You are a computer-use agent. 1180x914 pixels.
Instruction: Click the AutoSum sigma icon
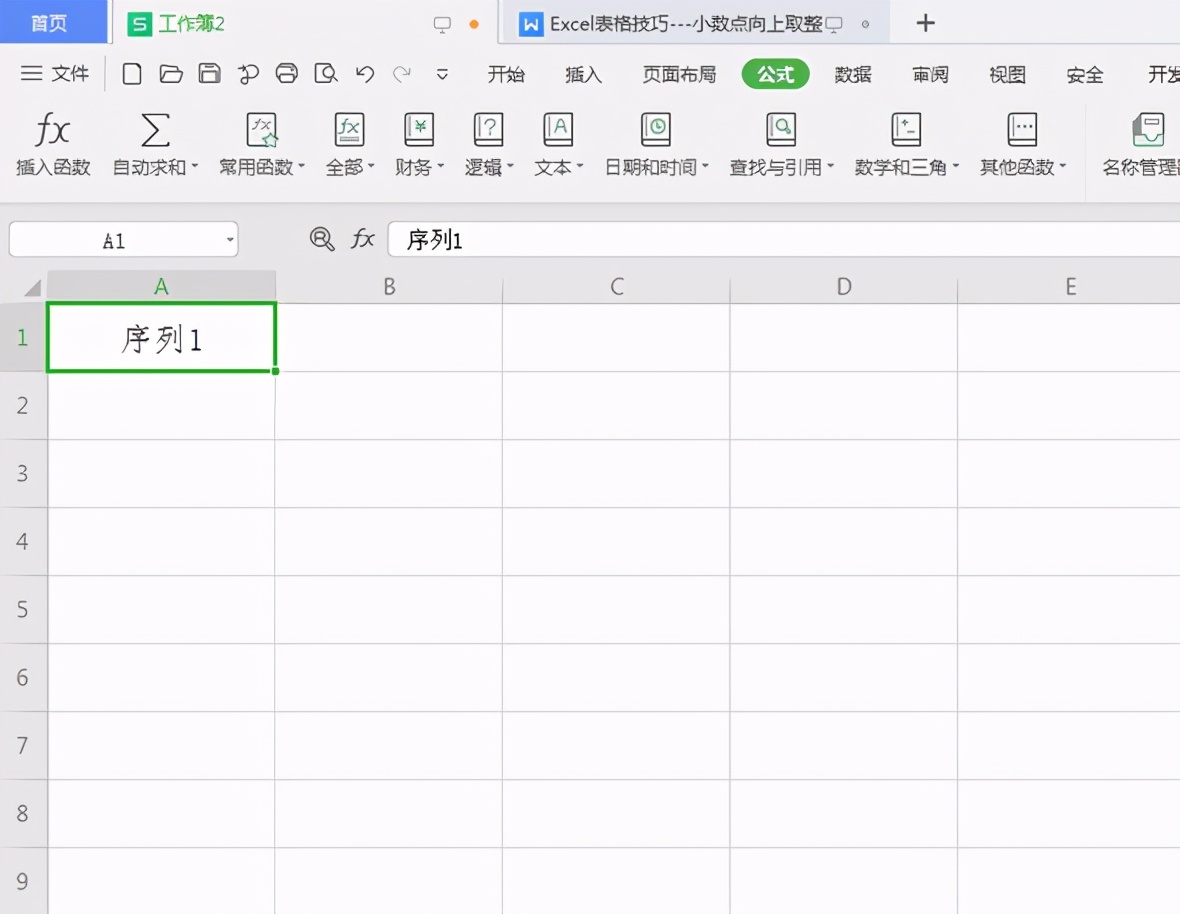pos(155,129)
